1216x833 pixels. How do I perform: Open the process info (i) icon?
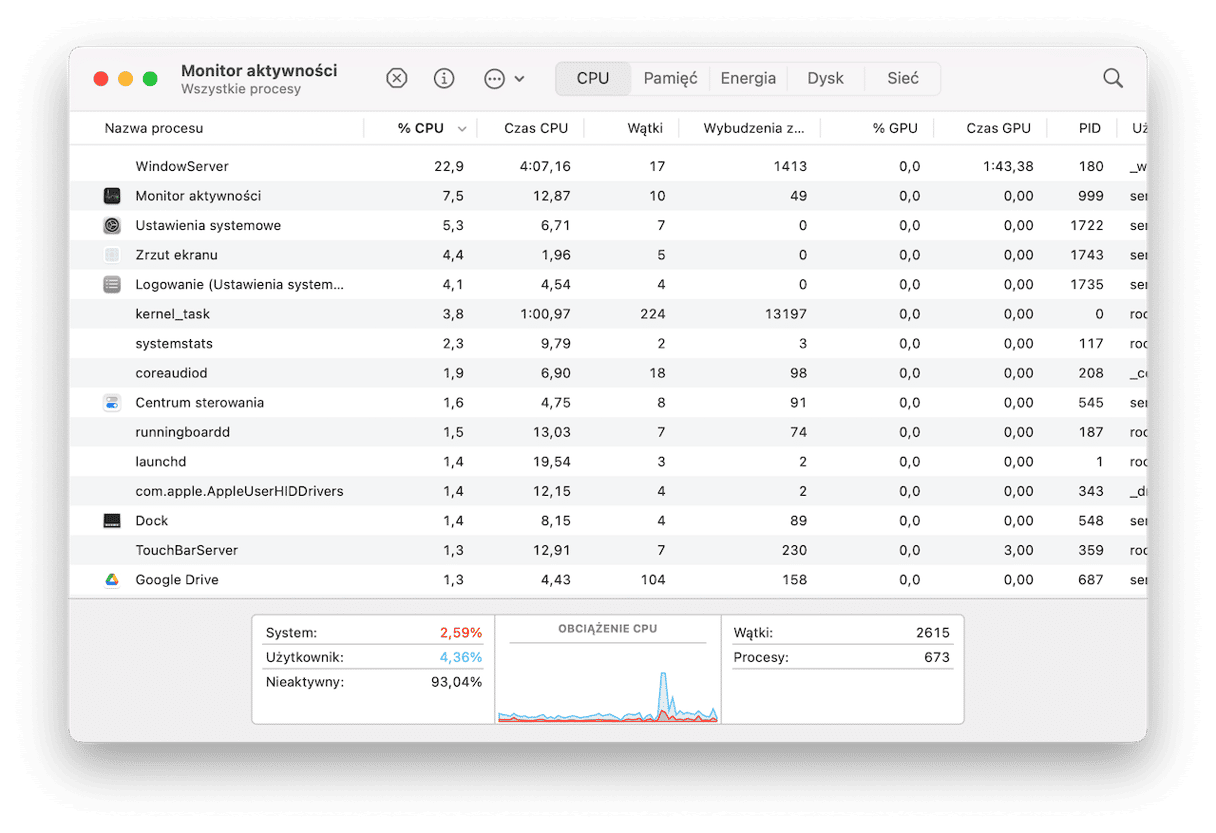pos(444,79)
